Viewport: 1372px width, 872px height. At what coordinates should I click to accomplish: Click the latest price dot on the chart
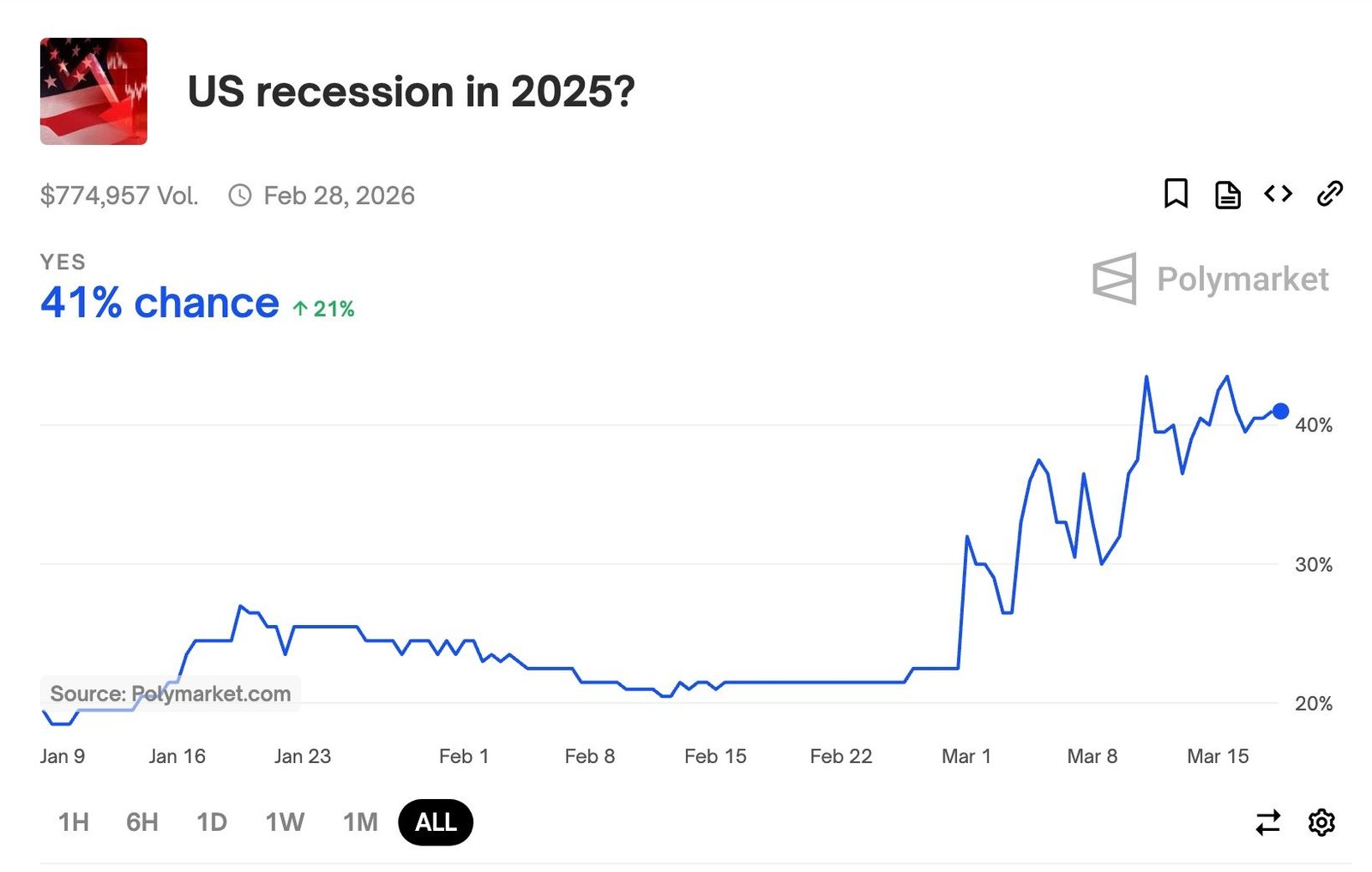[x=1281, y=412]
